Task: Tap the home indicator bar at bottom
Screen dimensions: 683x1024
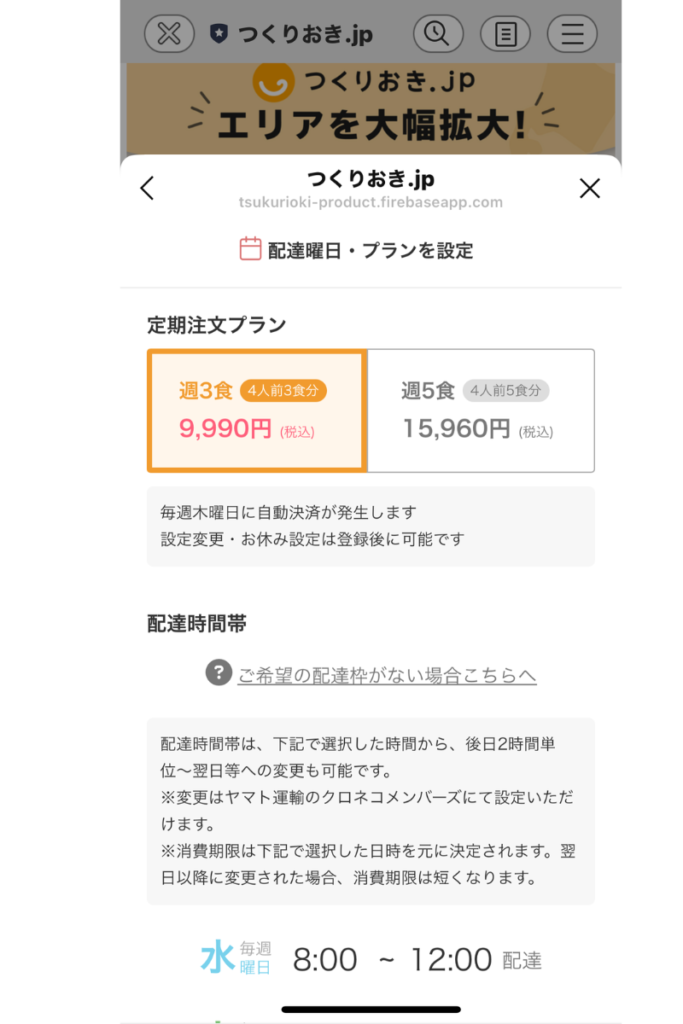Action: point(371,1009)
